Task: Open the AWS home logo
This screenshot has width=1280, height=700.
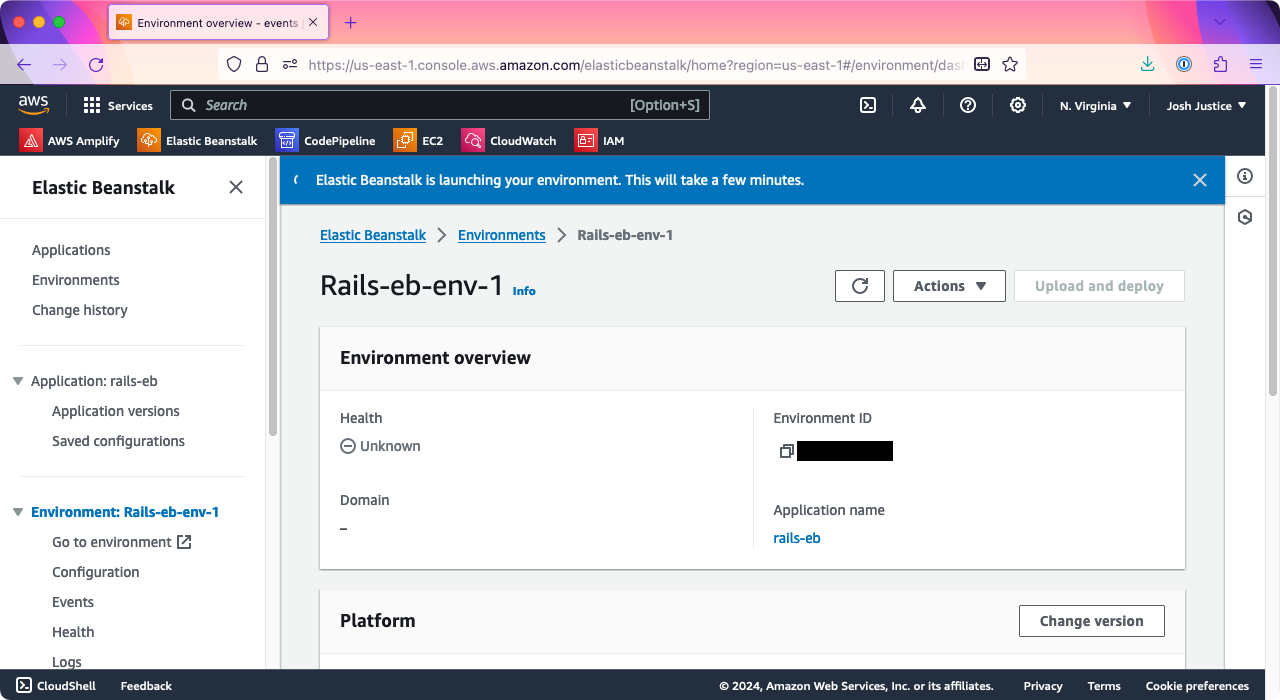Action: tap(33, 104)
